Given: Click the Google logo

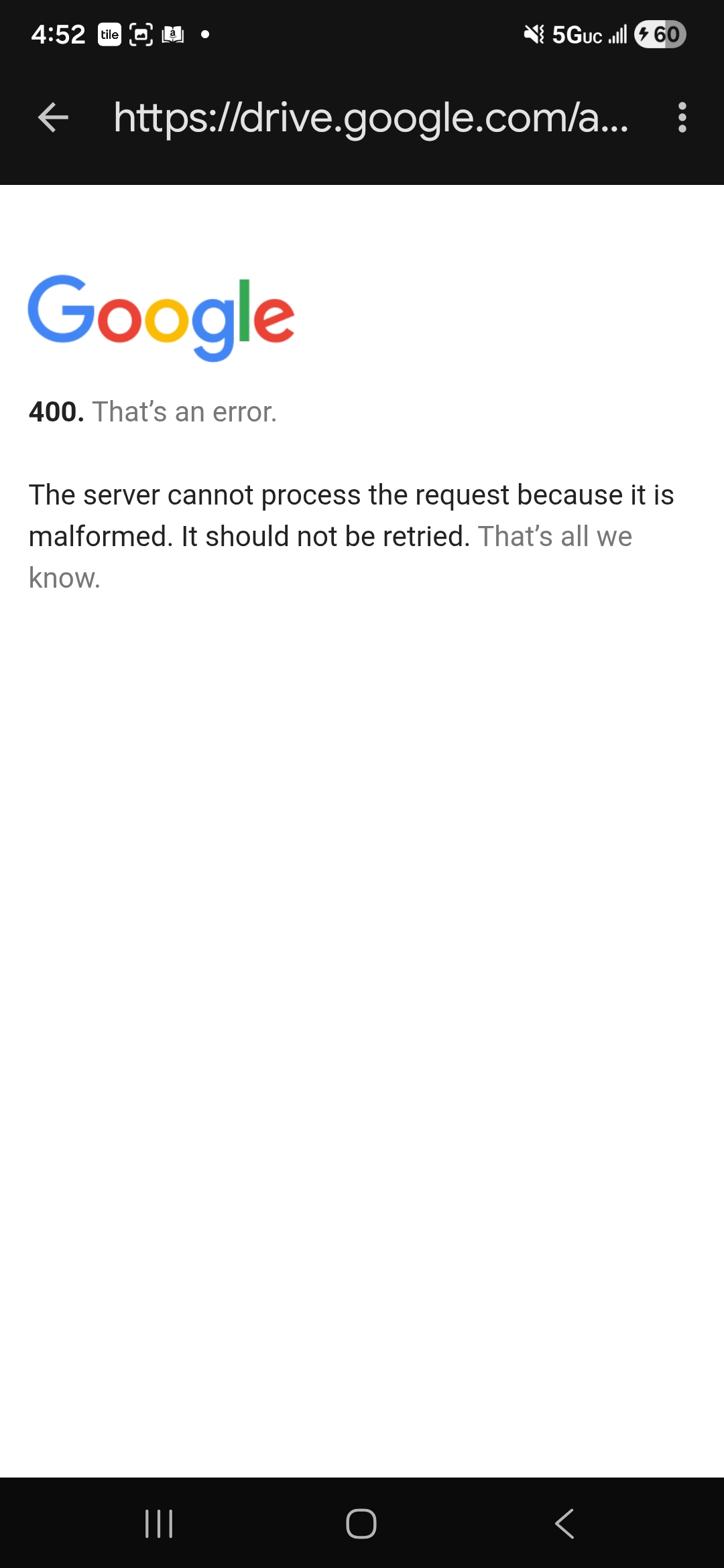Looking at the screenshot, I should pos(161,318).
